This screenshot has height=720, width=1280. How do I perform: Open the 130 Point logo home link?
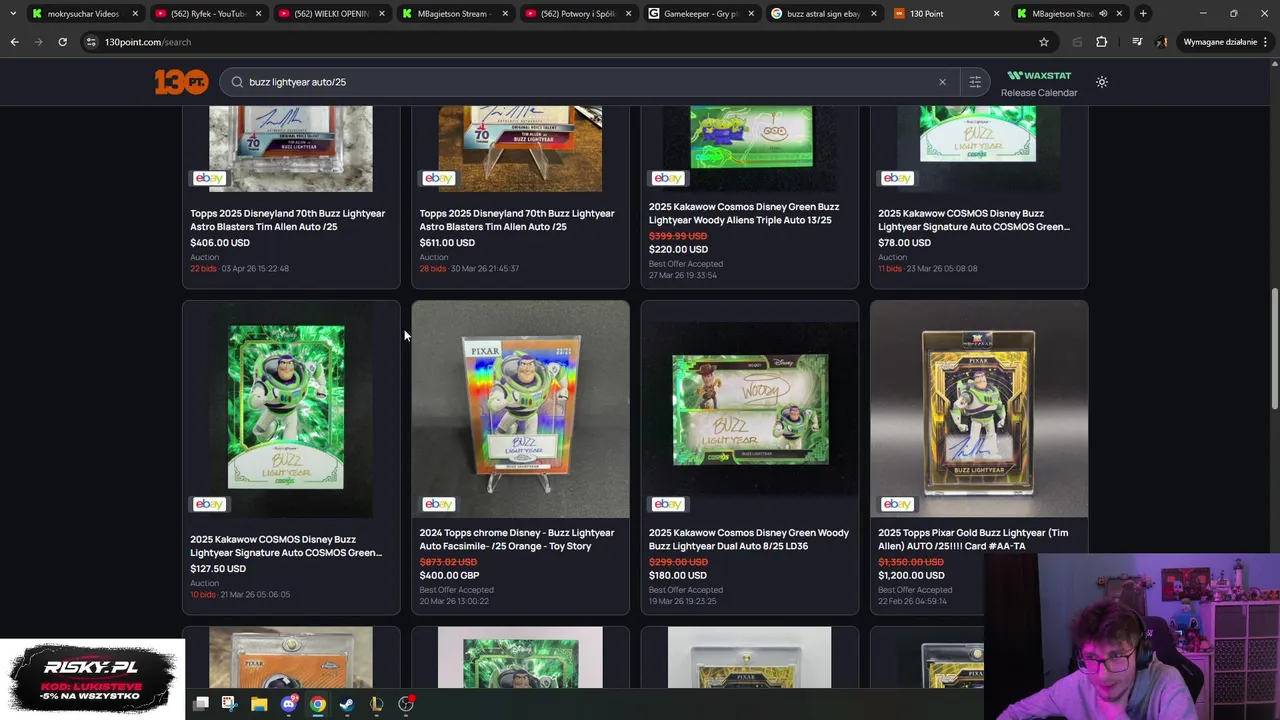(181, 82)
